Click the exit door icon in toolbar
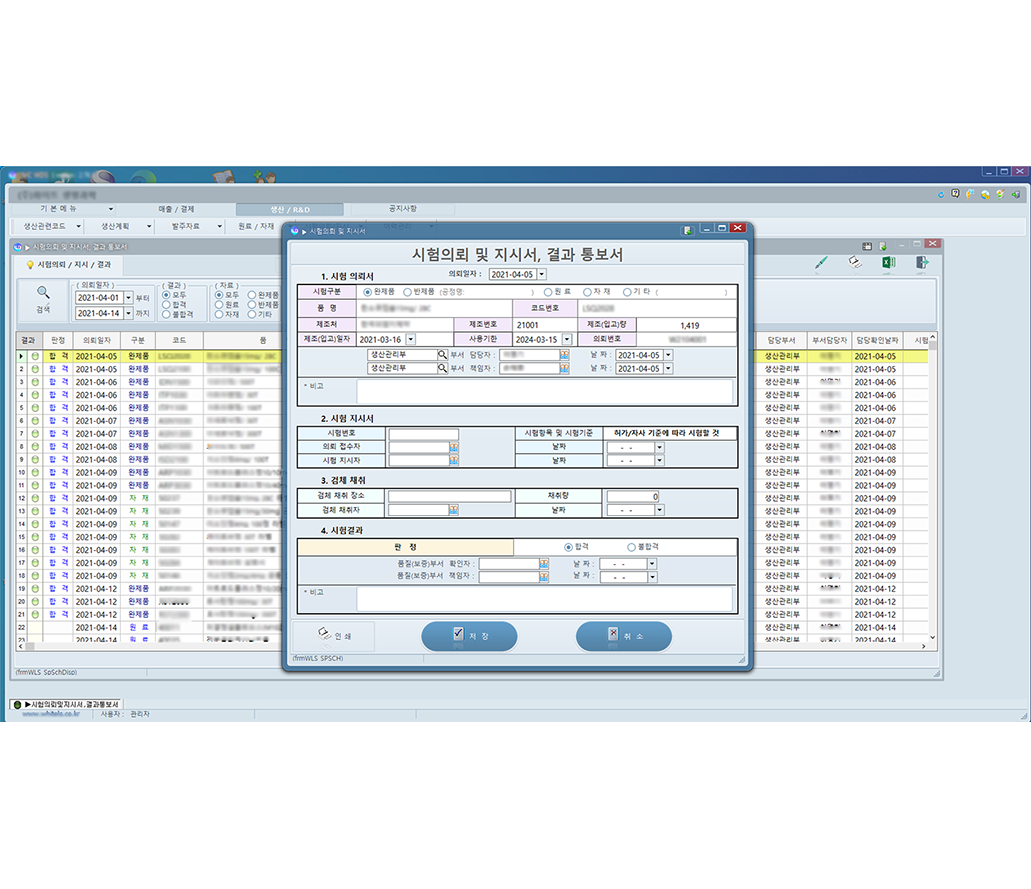1031x889 pixels. click(922, 263)
